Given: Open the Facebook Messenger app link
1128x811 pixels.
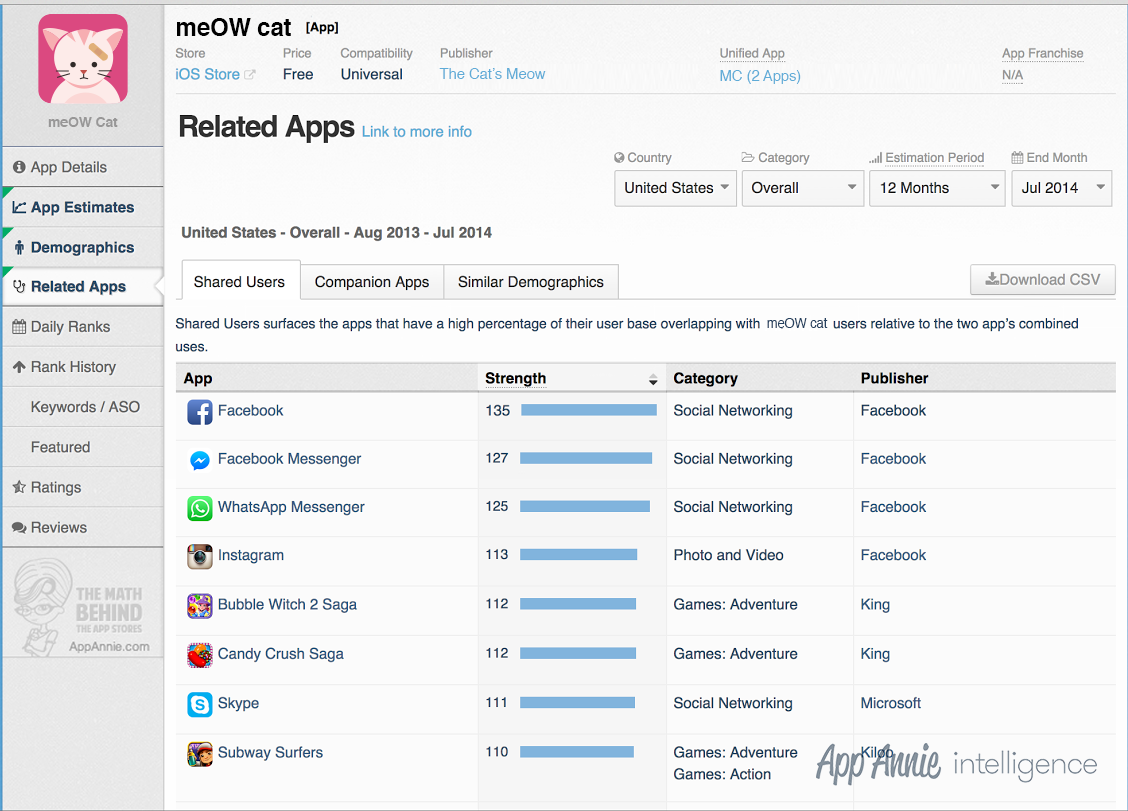Looking at the screenshot, I should [289, 458].
